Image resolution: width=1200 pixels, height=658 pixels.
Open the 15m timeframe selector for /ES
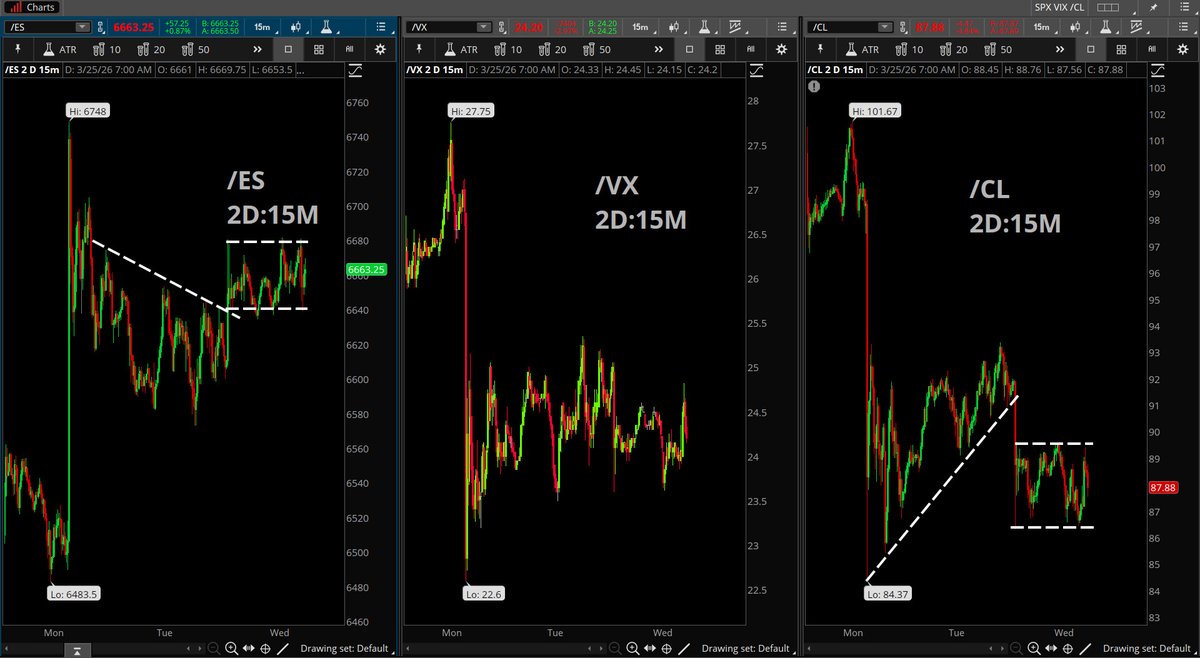click(262, 27)
